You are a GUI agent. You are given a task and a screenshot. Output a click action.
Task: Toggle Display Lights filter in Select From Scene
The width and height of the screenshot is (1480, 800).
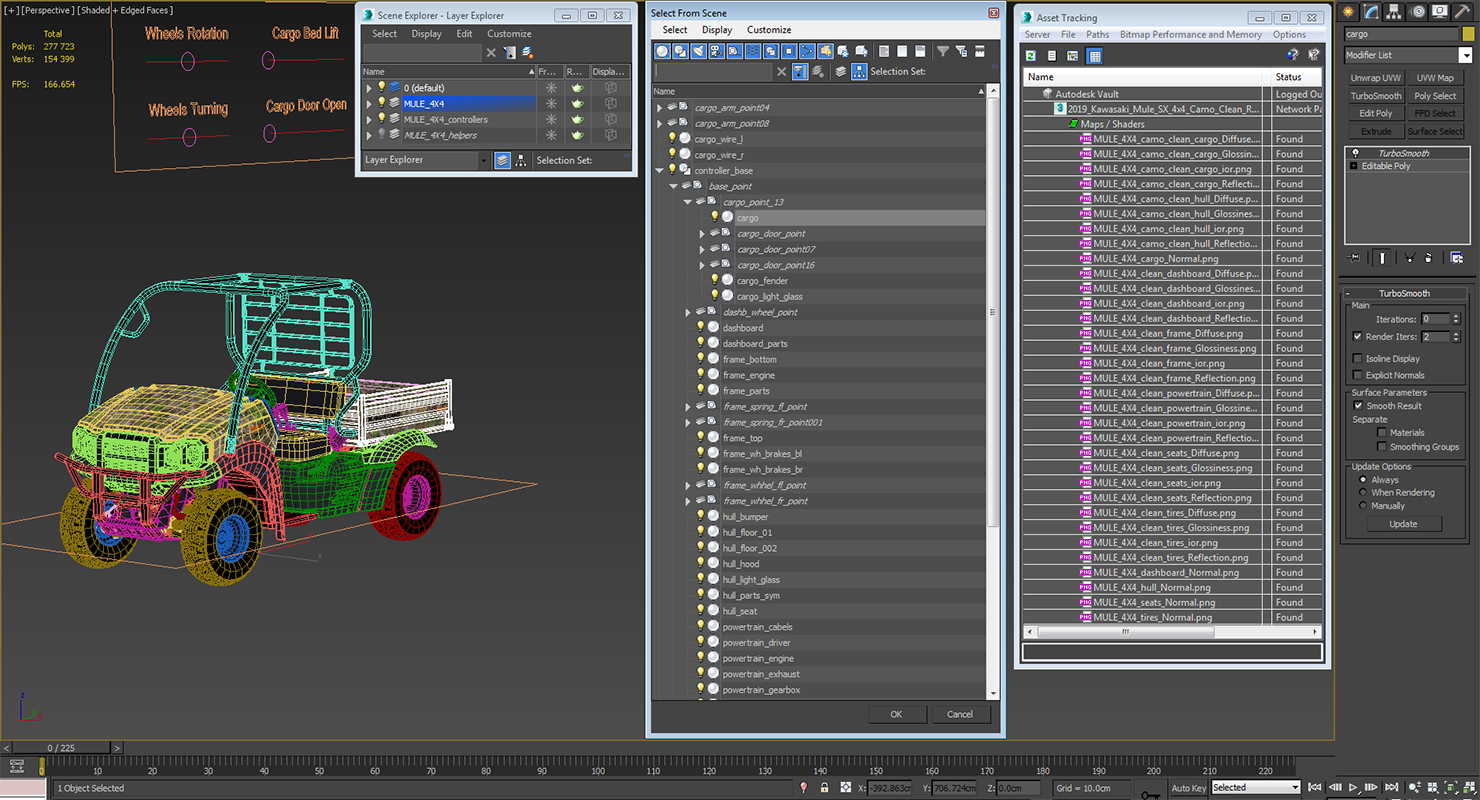[x=698, y=51]
